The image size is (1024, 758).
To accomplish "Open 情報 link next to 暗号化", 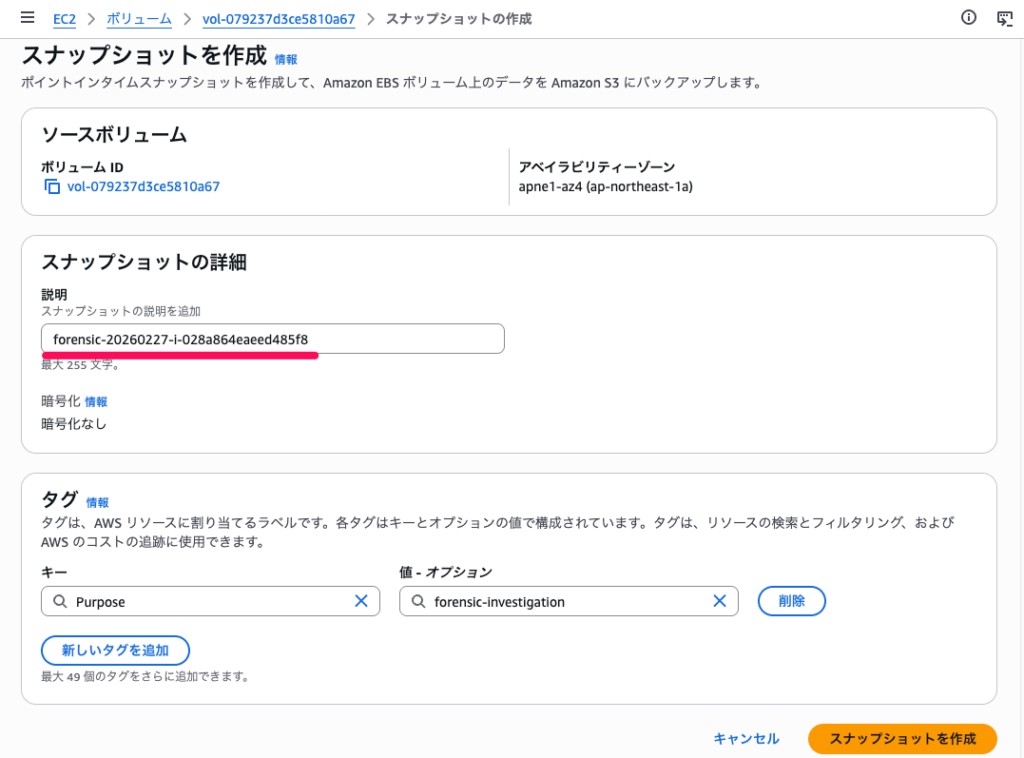I will 96,401.
